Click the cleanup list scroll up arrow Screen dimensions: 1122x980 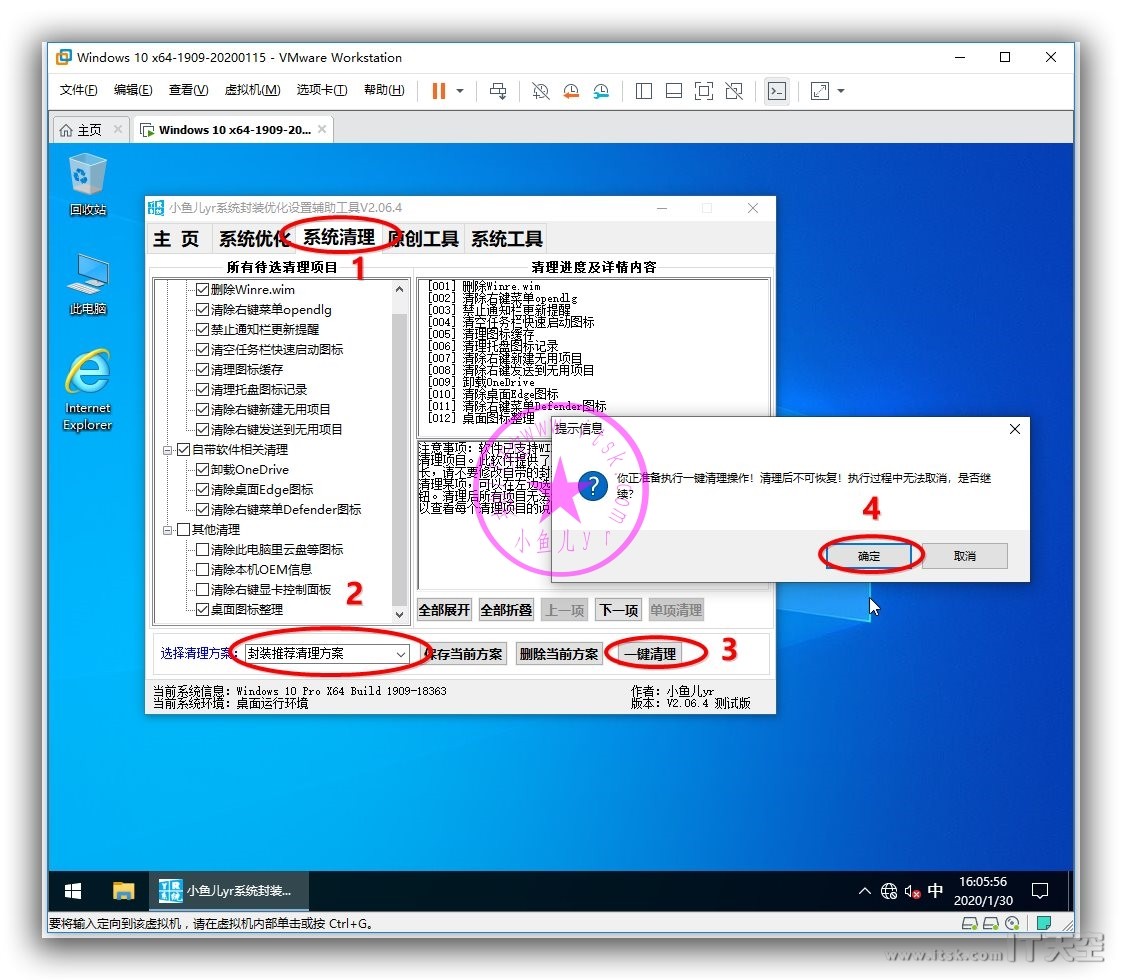(399, 289)
